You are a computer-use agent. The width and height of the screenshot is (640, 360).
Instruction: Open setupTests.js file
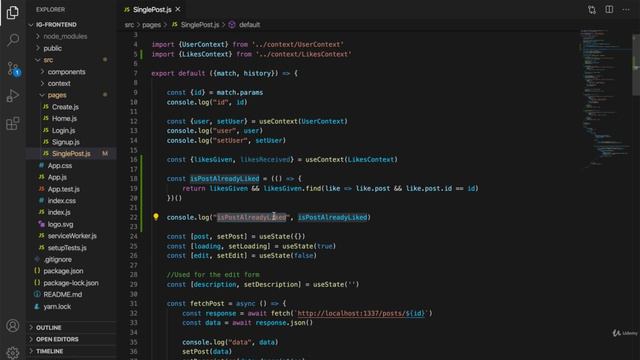click(x=67, y=248)
